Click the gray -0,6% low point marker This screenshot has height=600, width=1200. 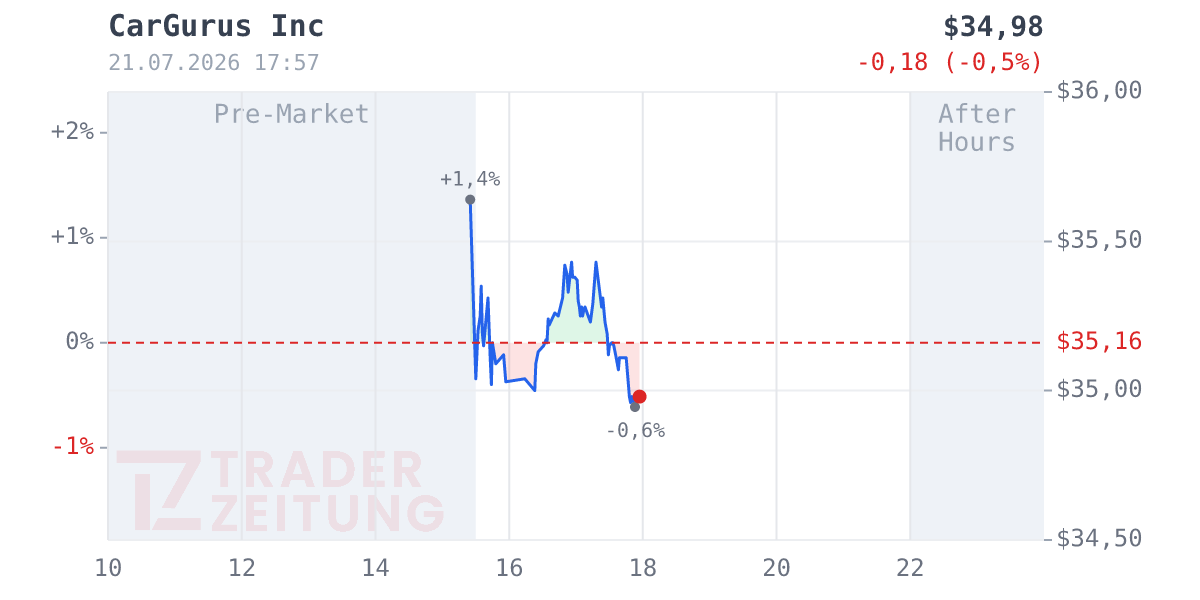point(634,407)
